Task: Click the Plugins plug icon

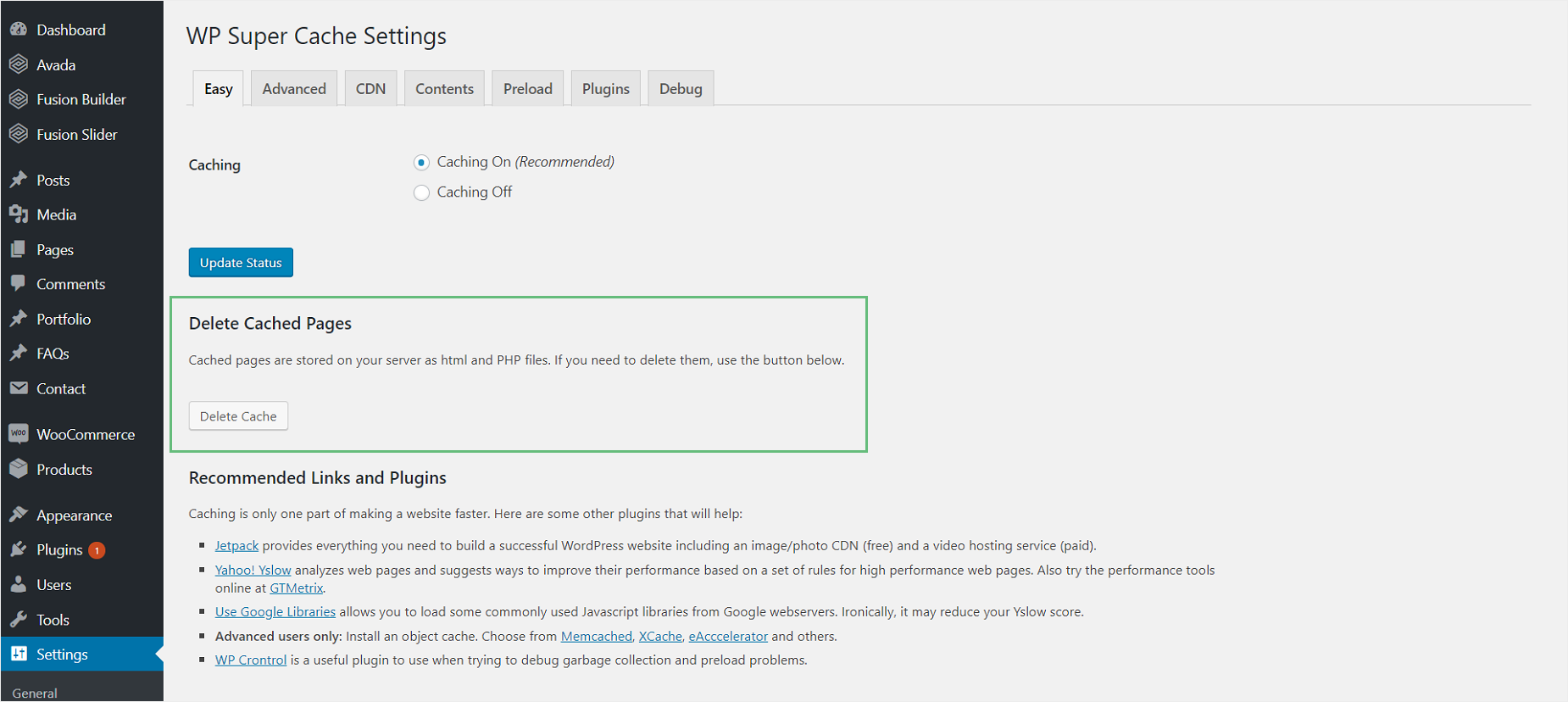Action: (x=19, y=549)
